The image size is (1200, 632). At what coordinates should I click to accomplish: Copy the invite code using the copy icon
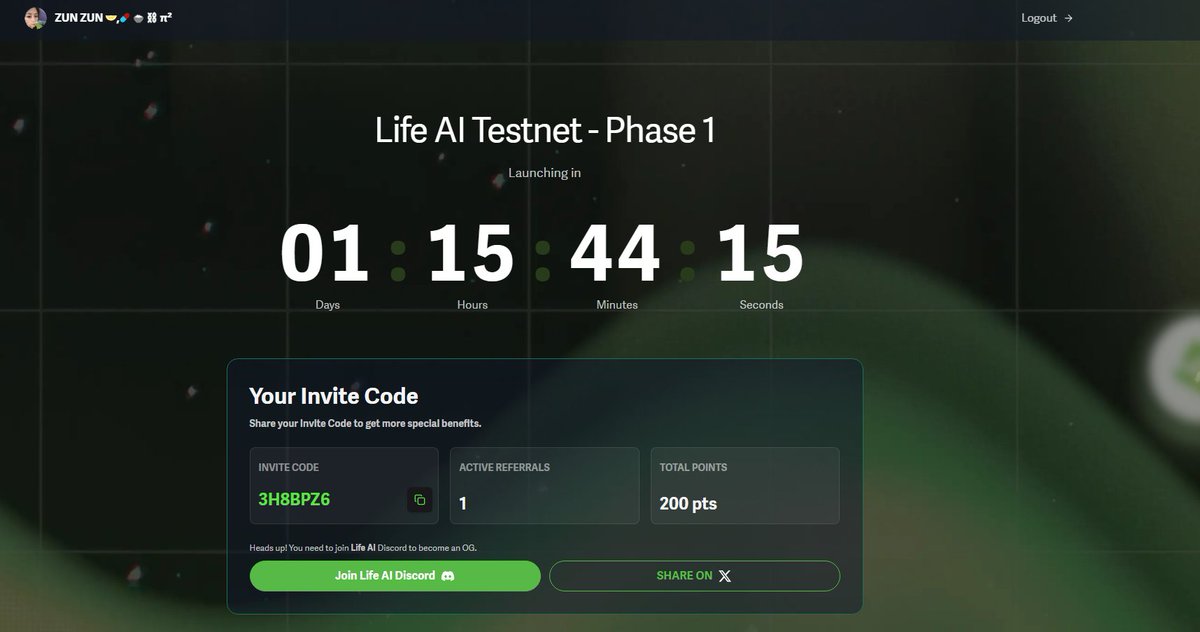click(421, 499)
